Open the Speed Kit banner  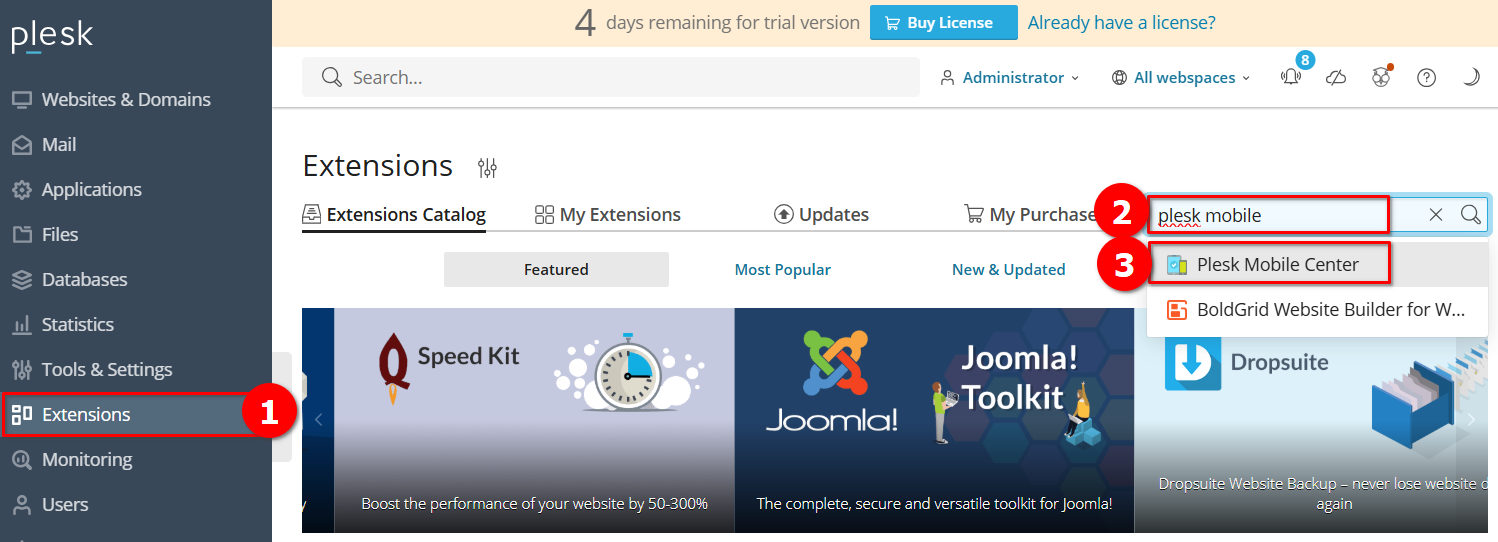[x=534, y=420]
